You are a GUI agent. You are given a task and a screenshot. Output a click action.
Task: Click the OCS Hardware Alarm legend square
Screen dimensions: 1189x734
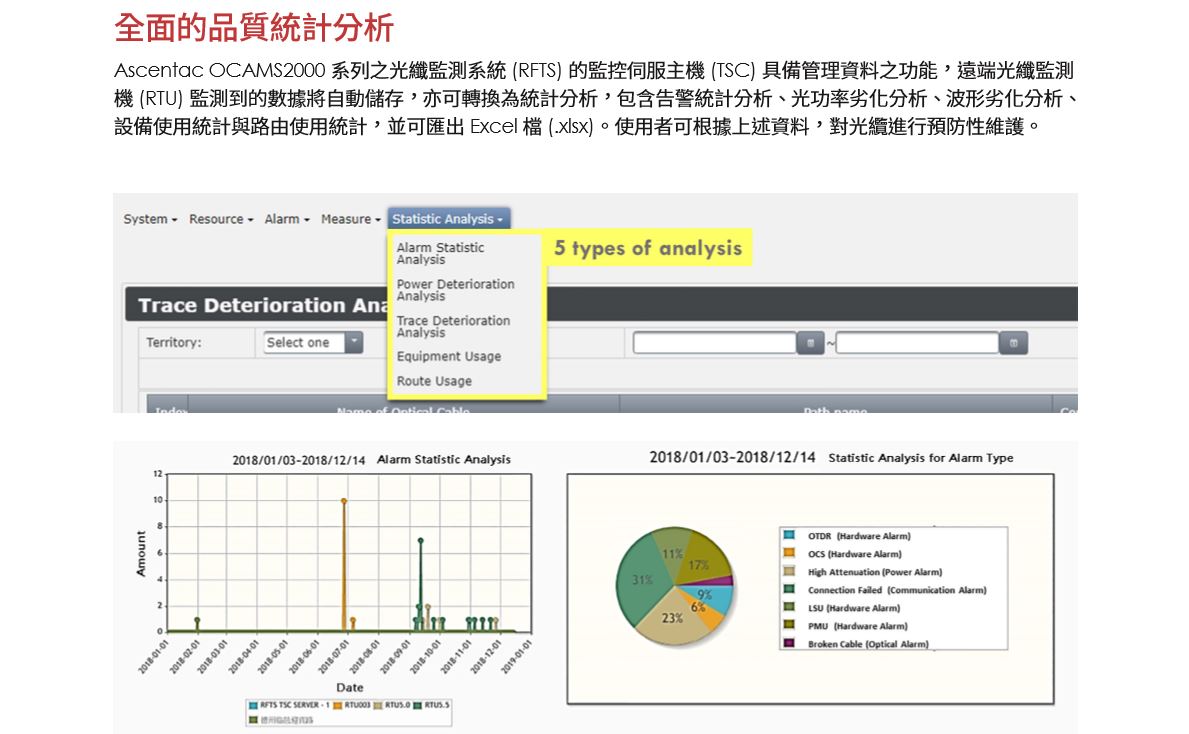click(x=789, y=554)
